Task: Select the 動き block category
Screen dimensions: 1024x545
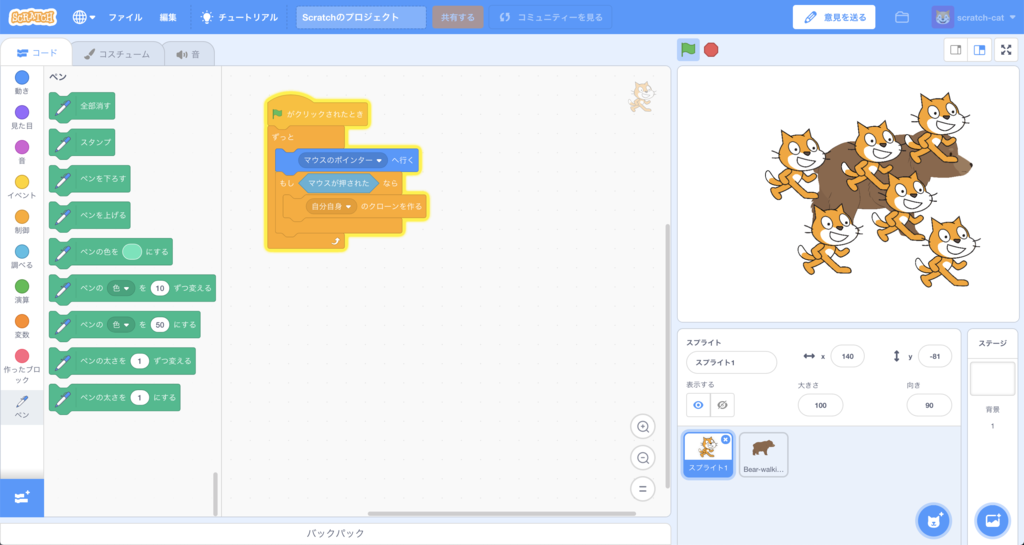Action: tap(22, 83)
